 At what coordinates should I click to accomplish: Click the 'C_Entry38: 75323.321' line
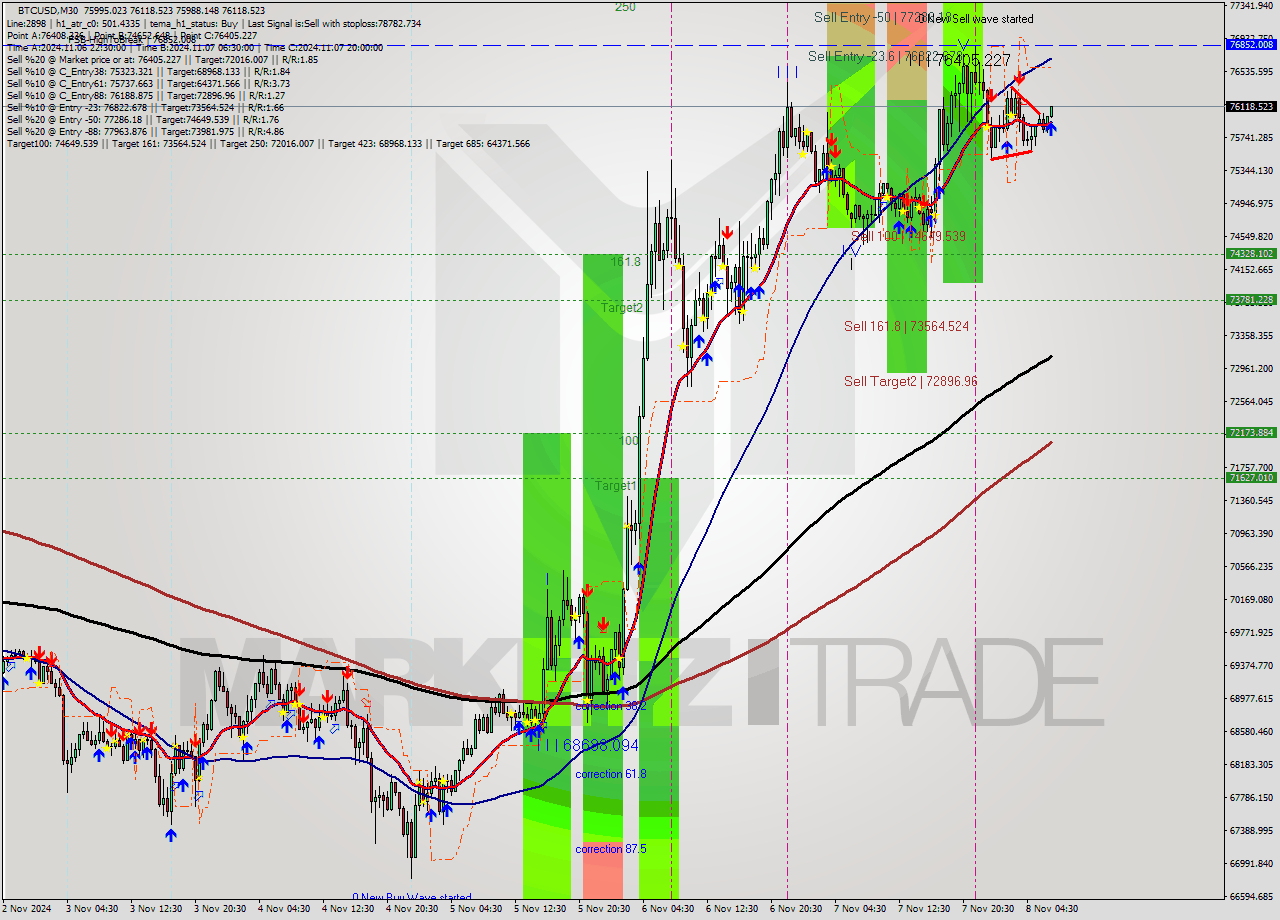coord(148,71)
